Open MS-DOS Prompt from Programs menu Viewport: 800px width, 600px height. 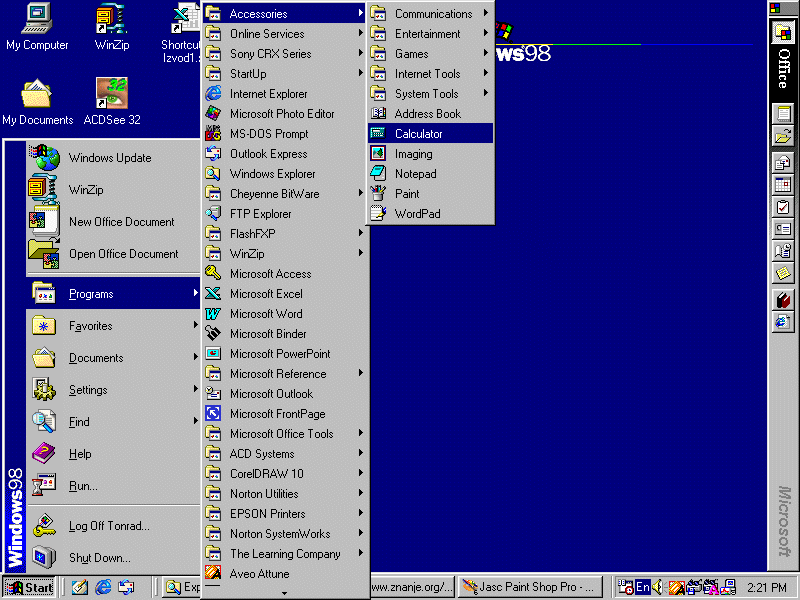click(x=285, y=134)
